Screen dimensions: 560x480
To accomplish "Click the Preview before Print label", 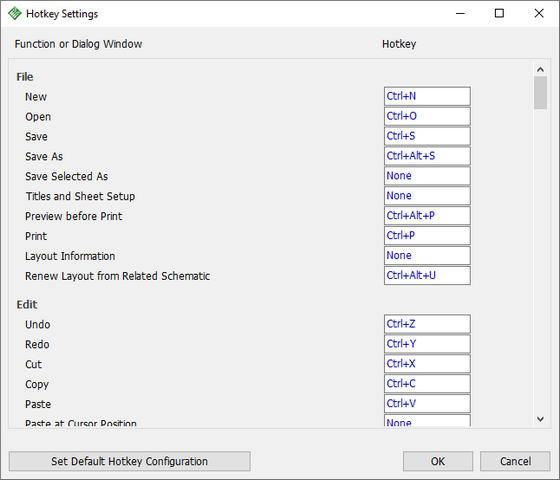I will click(74, 216).
